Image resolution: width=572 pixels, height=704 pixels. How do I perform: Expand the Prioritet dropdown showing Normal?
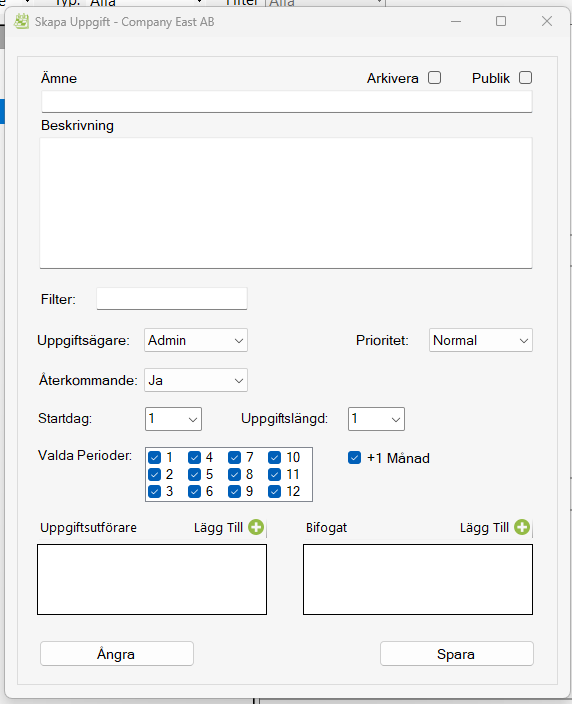click(x=481, y=340)
